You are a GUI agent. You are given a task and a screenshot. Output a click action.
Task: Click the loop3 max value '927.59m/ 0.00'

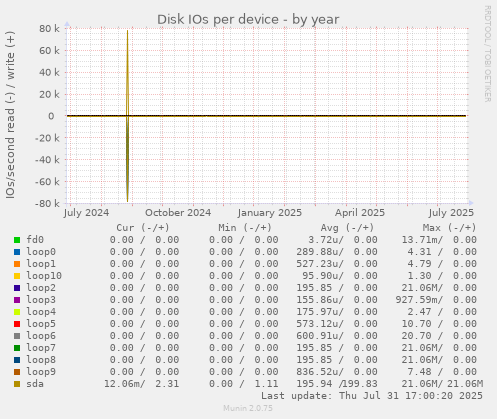(x=436, y=300)
